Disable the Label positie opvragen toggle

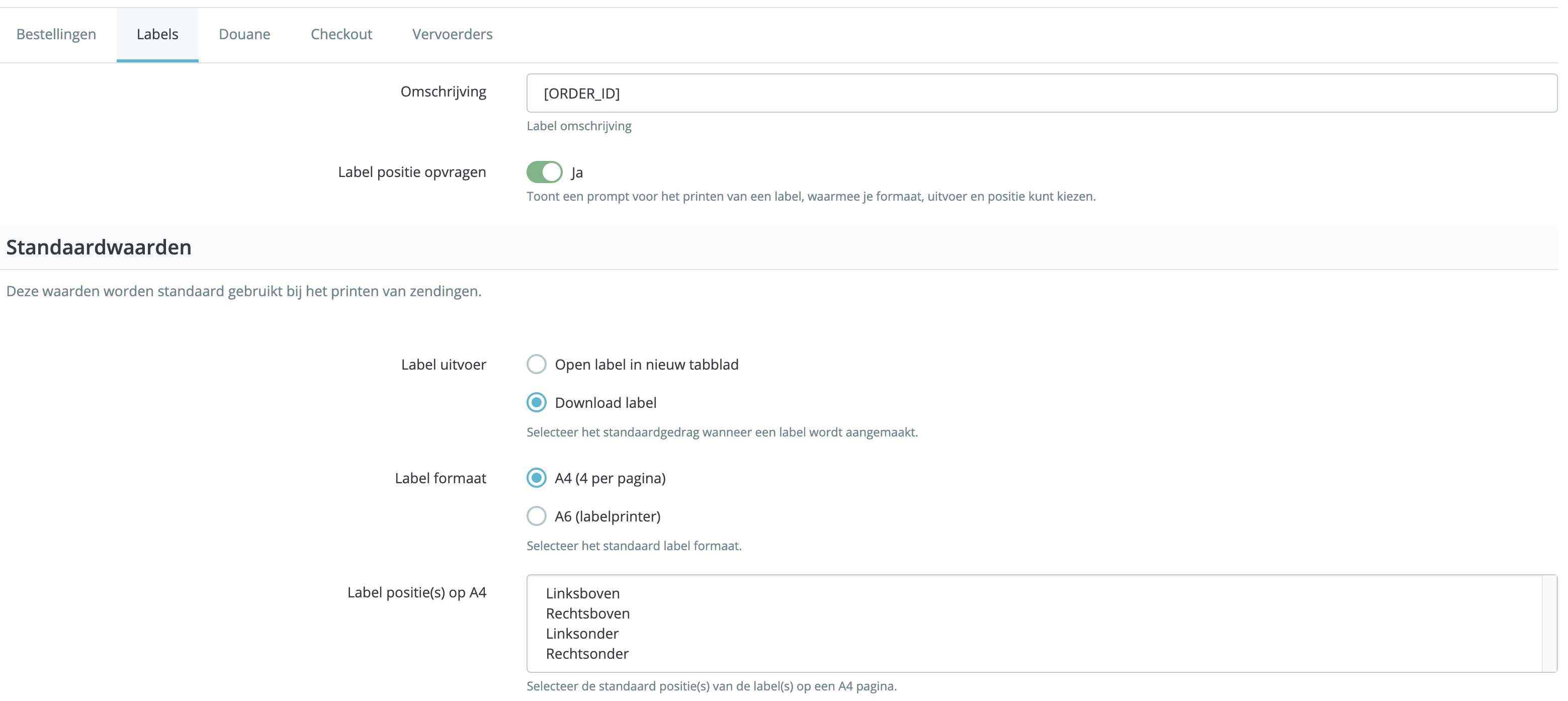click(x=544, y=171)
